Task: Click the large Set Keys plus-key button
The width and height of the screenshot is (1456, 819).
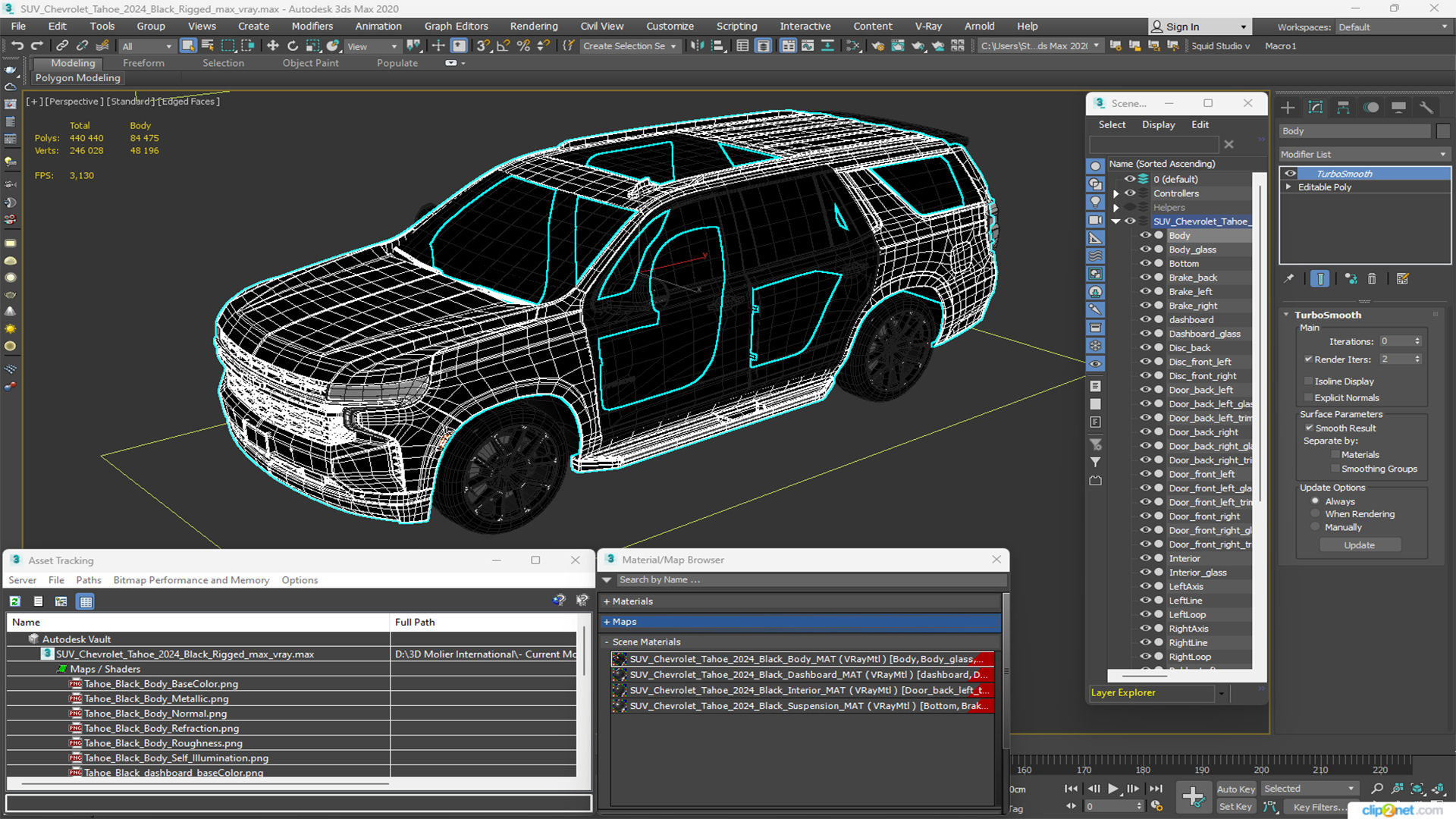Action: point(1193,796)
